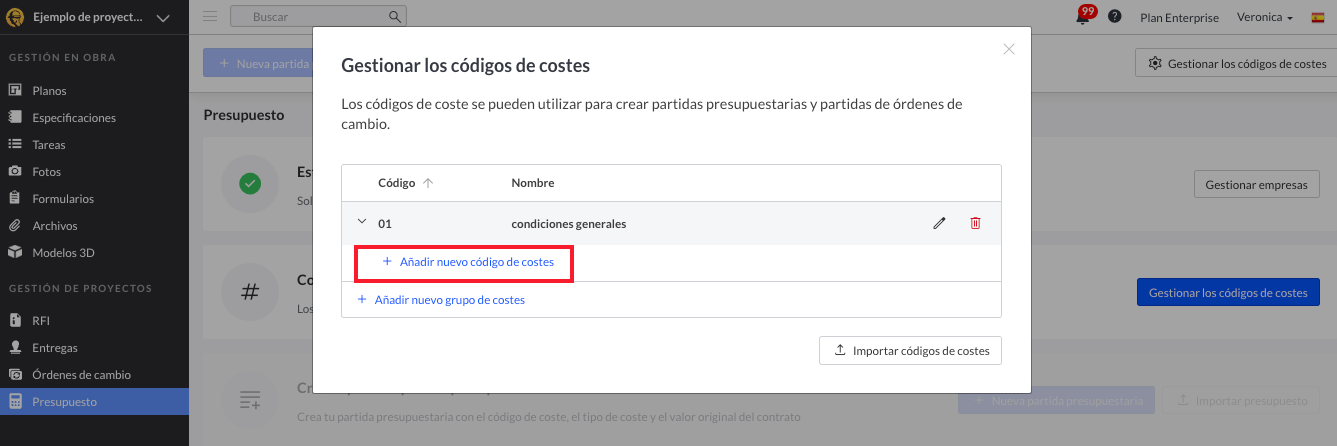Expand the project name selector

(x=164, y=17)
